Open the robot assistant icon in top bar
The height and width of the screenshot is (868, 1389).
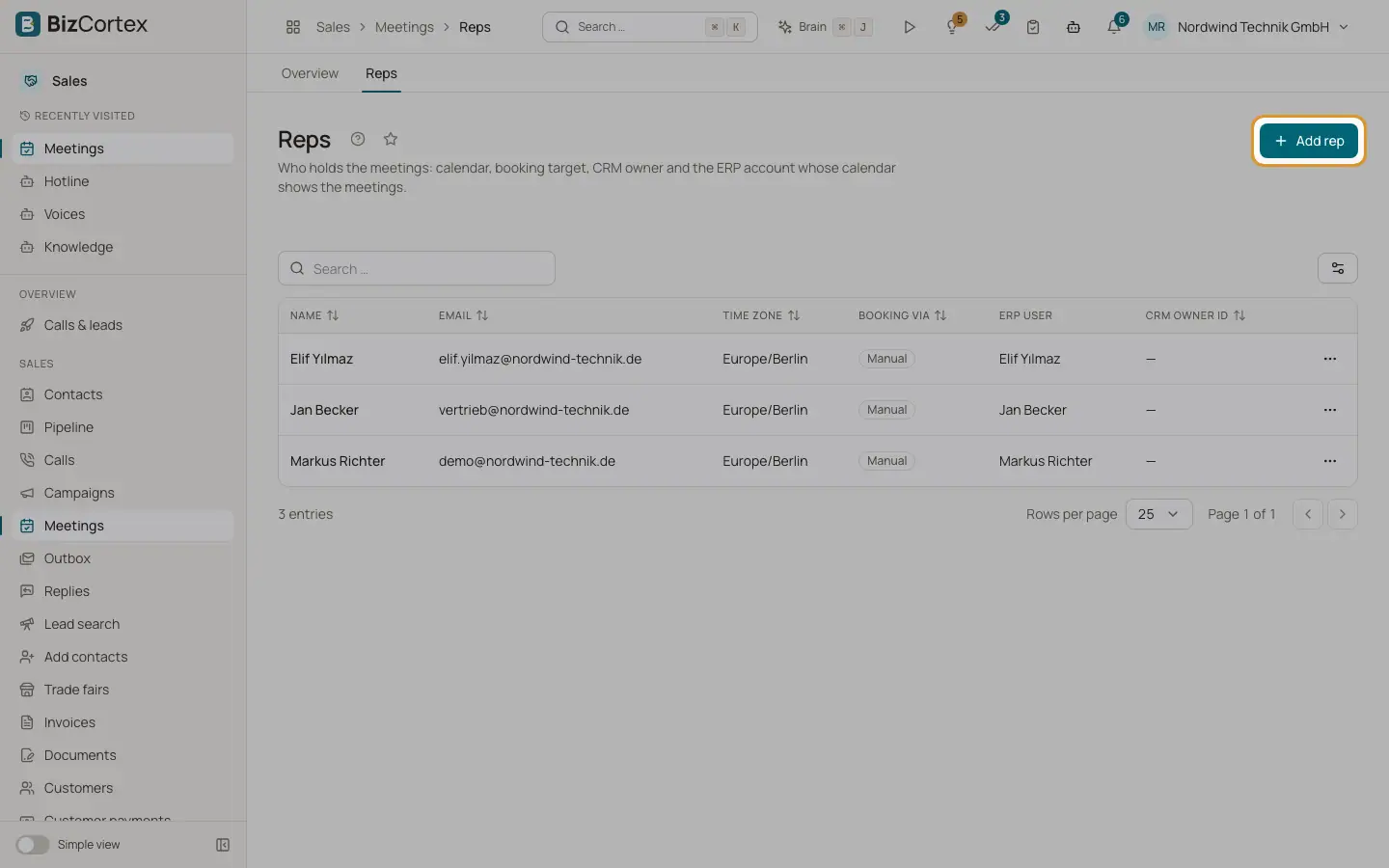(x=1074, y=27)
